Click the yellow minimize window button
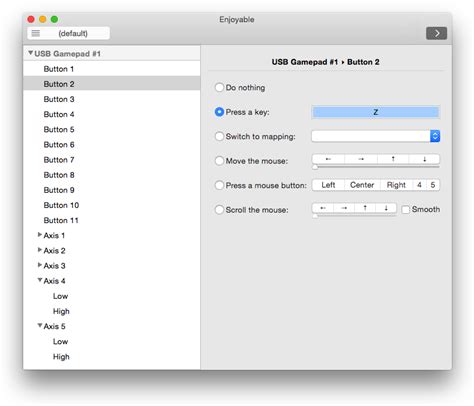 pos(43,19)
